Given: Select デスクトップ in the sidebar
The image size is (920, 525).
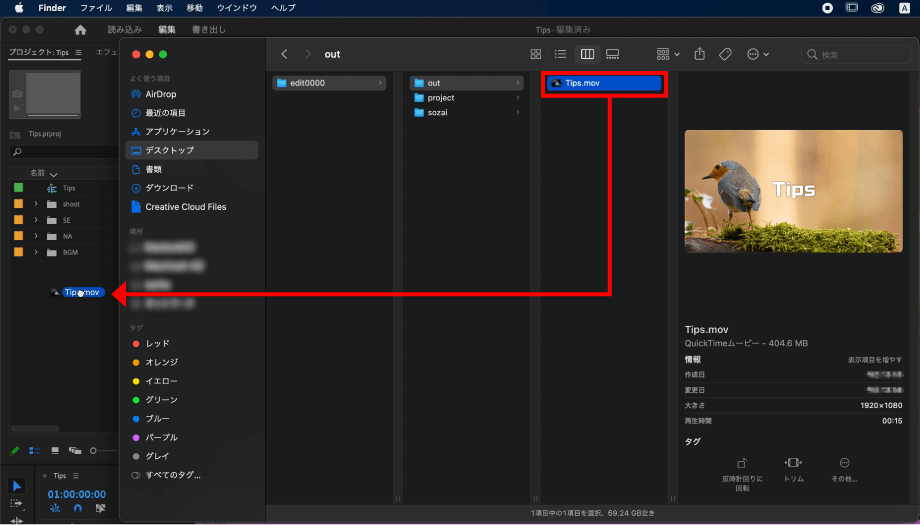Looking at the screenshot, I should pos(191,150).
